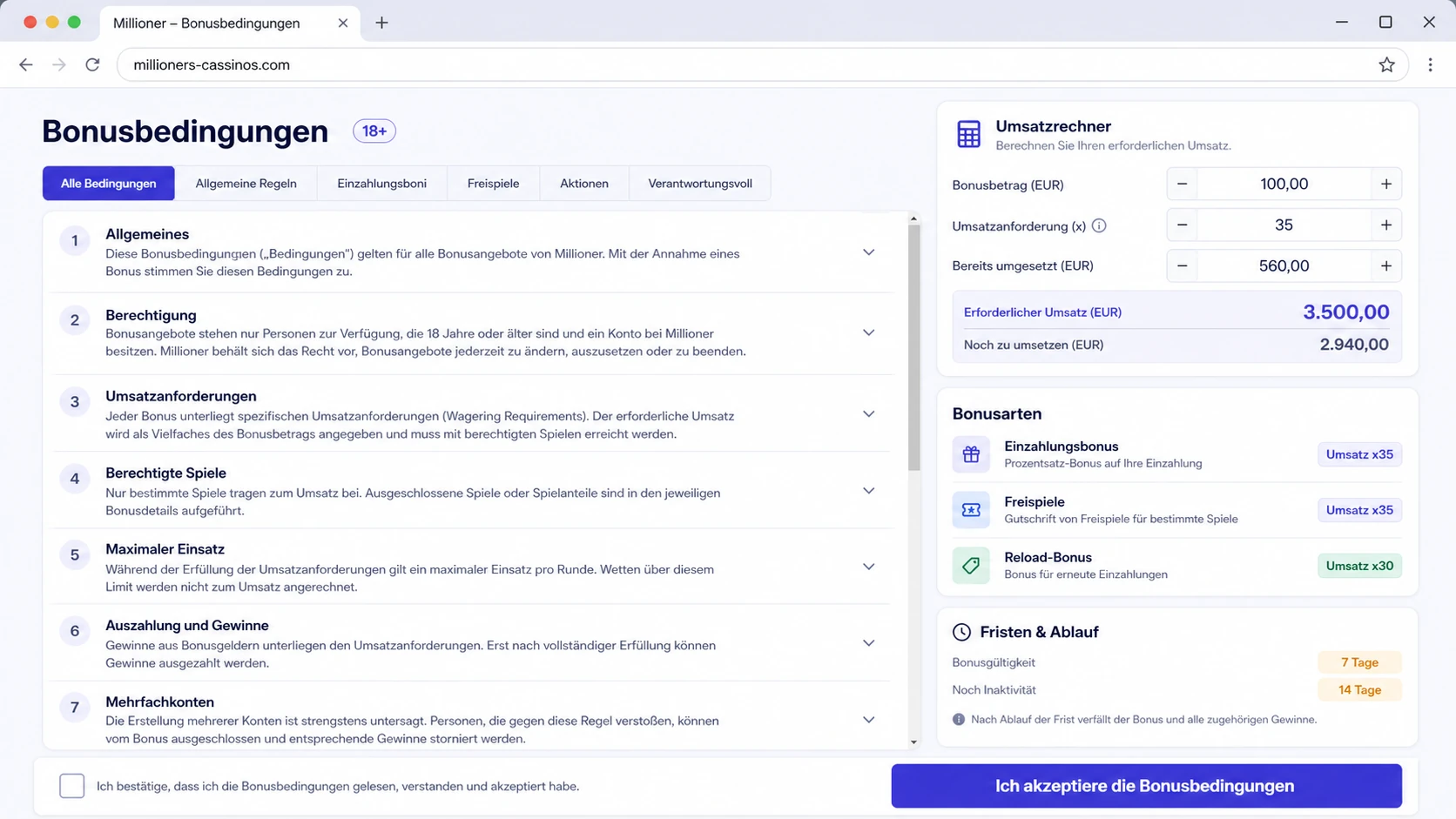Reload the current page

(92, 64)
